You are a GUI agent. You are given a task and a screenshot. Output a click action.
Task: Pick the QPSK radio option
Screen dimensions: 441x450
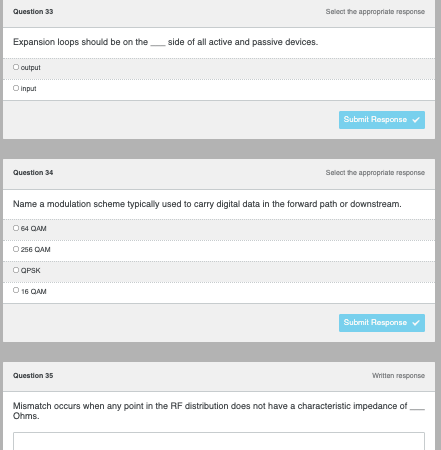point(16,270)
